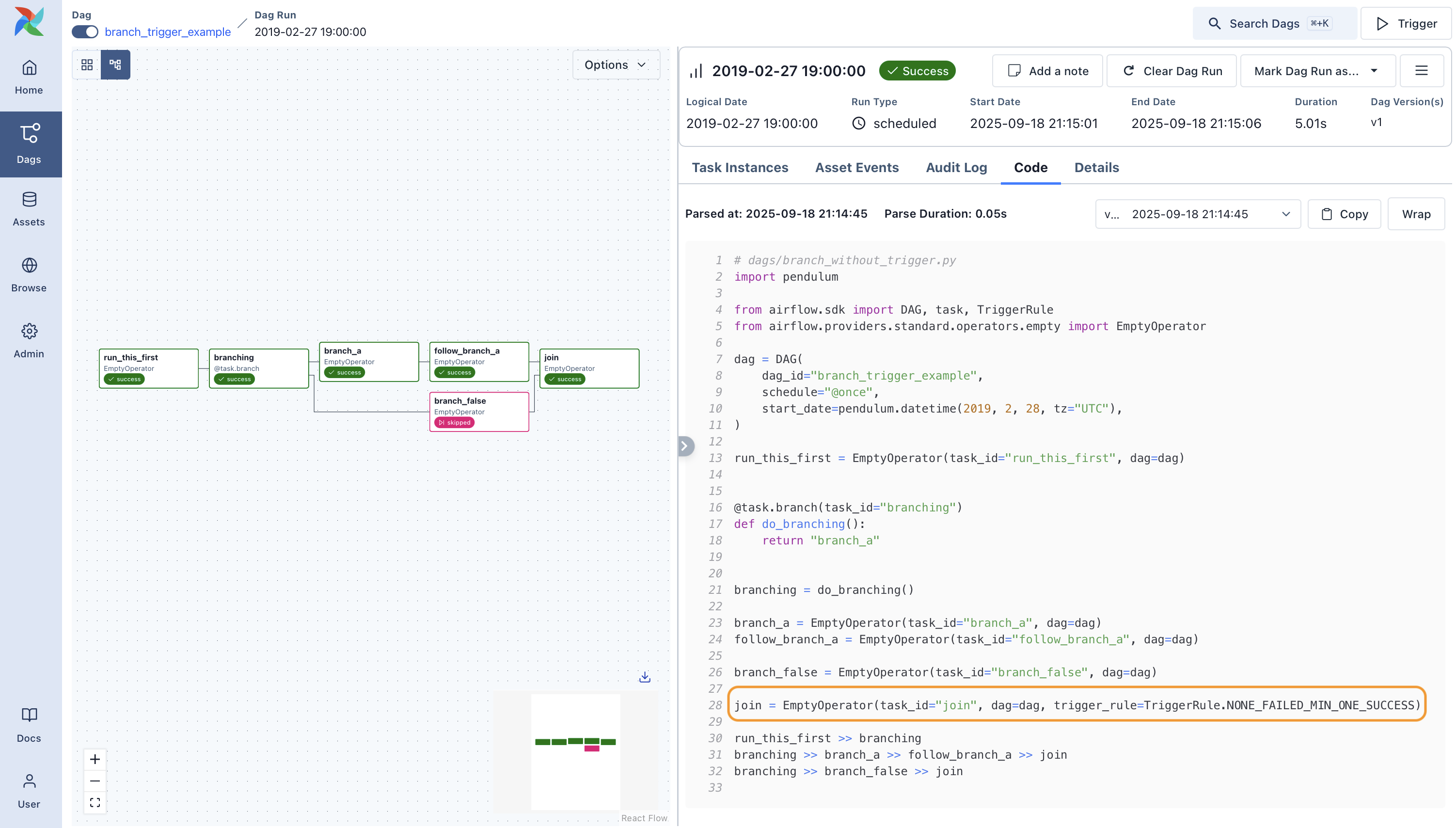Toggle branch_trigger_example DAG pause switch
The image size is (1456, 828).
[85, 32]
